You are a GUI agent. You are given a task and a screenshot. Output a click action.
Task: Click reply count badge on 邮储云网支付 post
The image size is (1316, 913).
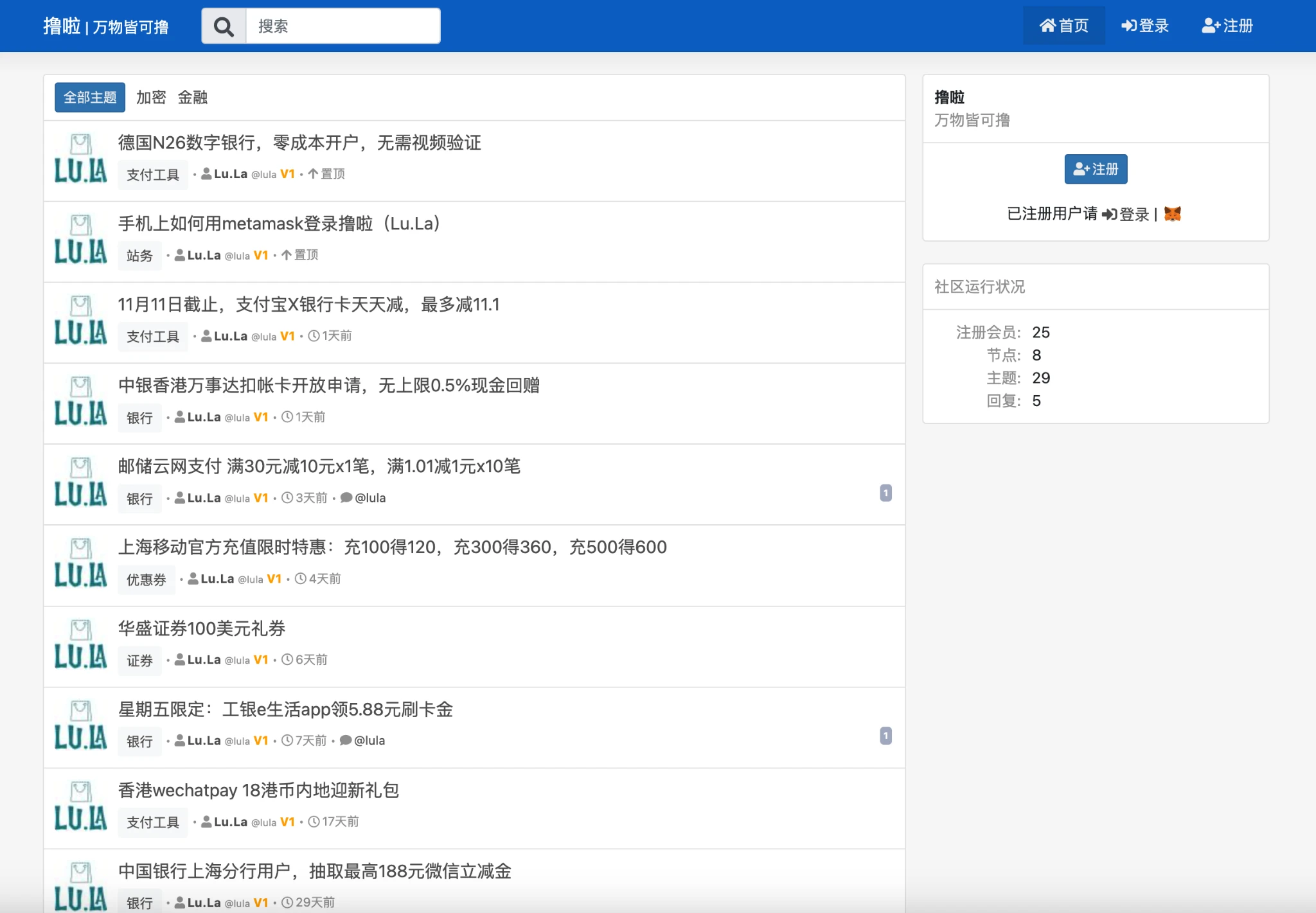pos(885,493)
